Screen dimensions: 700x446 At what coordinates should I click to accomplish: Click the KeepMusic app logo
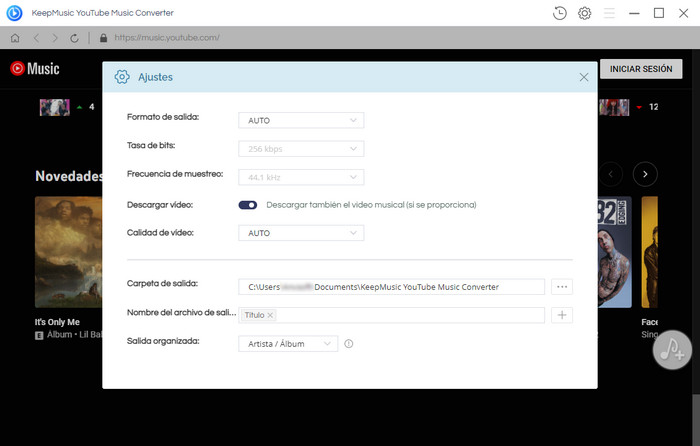[x=14, y=13]
